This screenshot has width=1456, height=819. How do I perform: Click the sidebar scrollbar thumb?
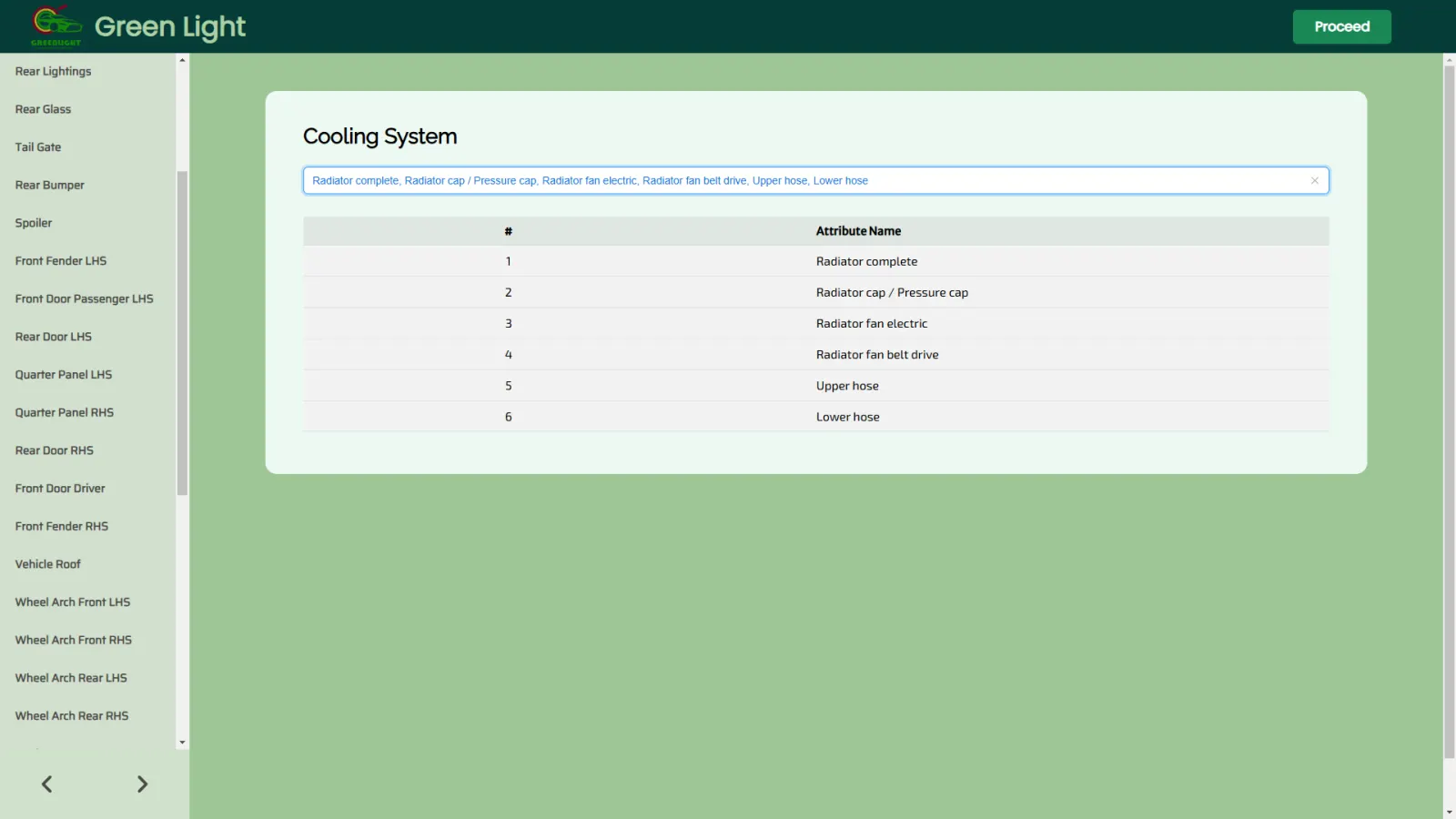point(182,333)
